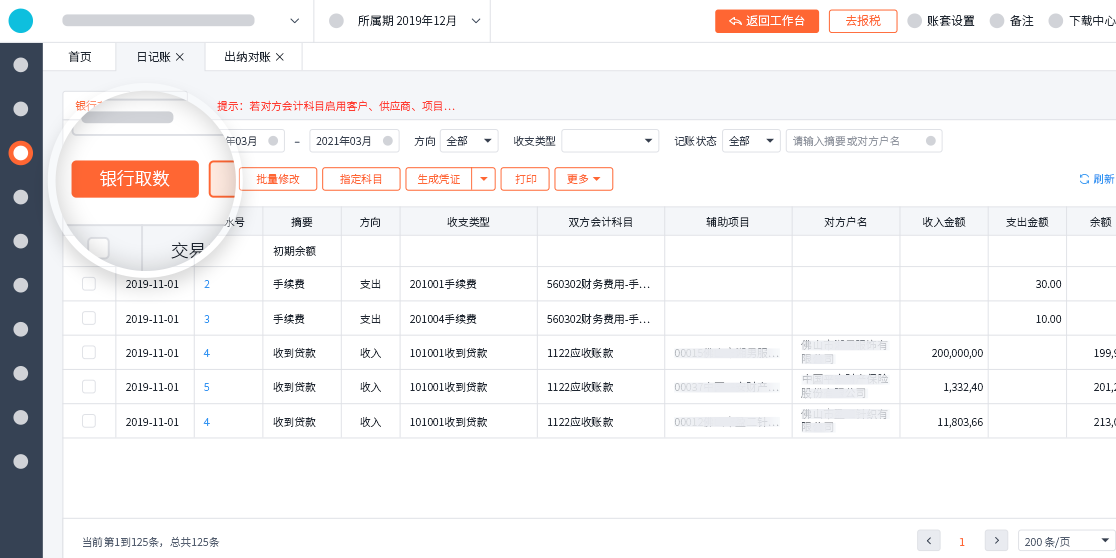Go to the previous page arrow
Viewport: 1116px width, 558px height.
point(929,541)
